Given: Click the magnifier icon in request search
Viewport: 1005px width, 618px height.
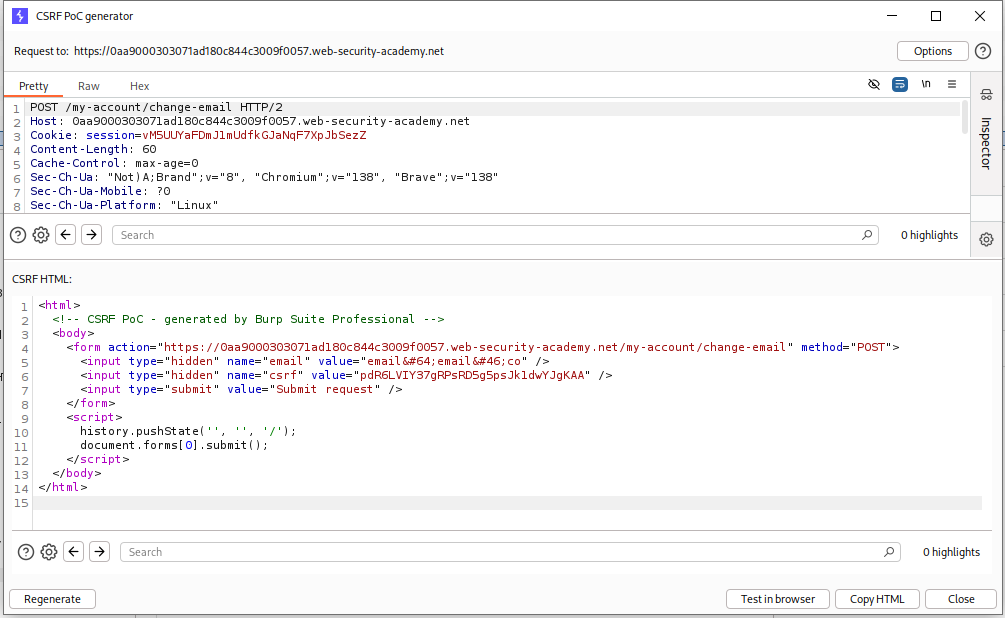Looking at the screenshot, I should pos(867,235).
